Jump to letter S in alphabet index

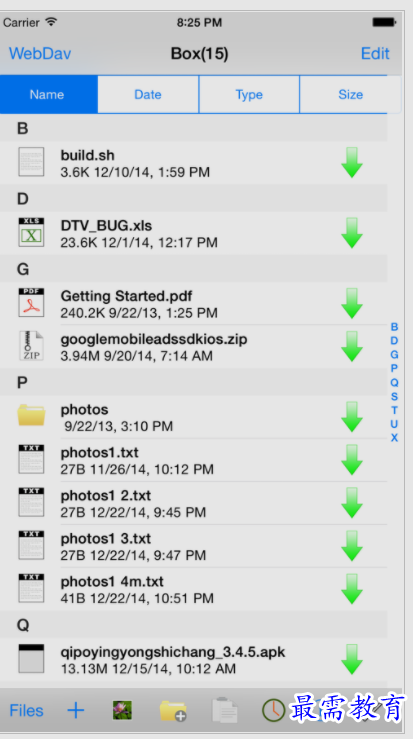pyautogui.click(x=394, y=396)
